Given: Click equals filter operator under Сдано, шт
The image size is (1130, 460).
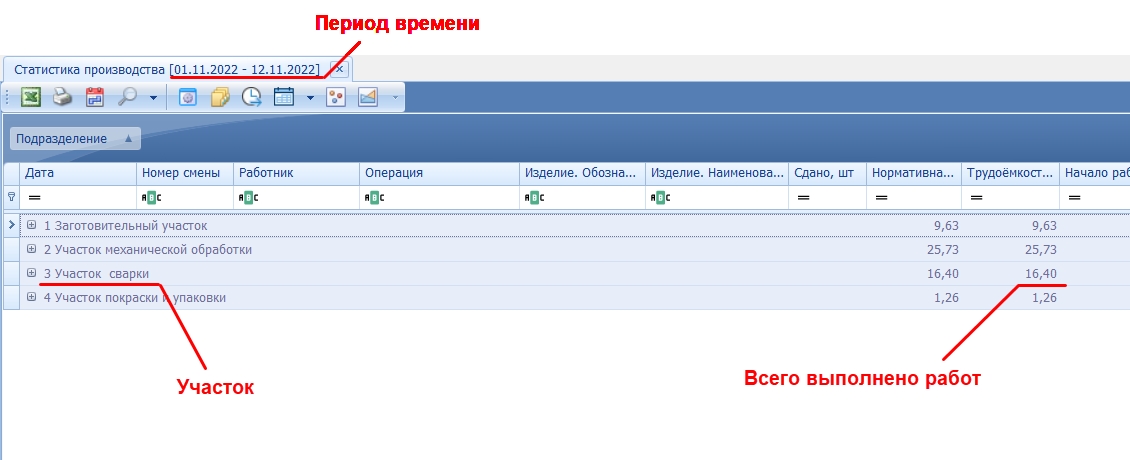Looking at the screenshot, I should pyautogui.click(x=803, y=197).
